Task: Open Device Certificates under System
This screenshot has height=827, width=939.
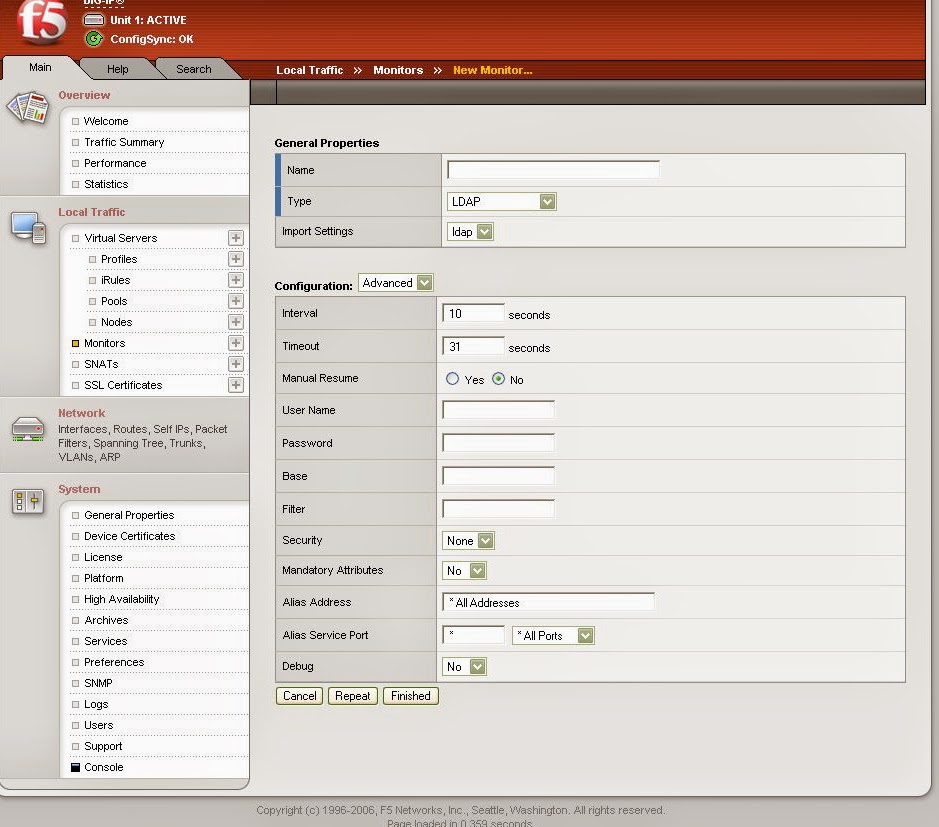Action: click(x=129, y=536)
